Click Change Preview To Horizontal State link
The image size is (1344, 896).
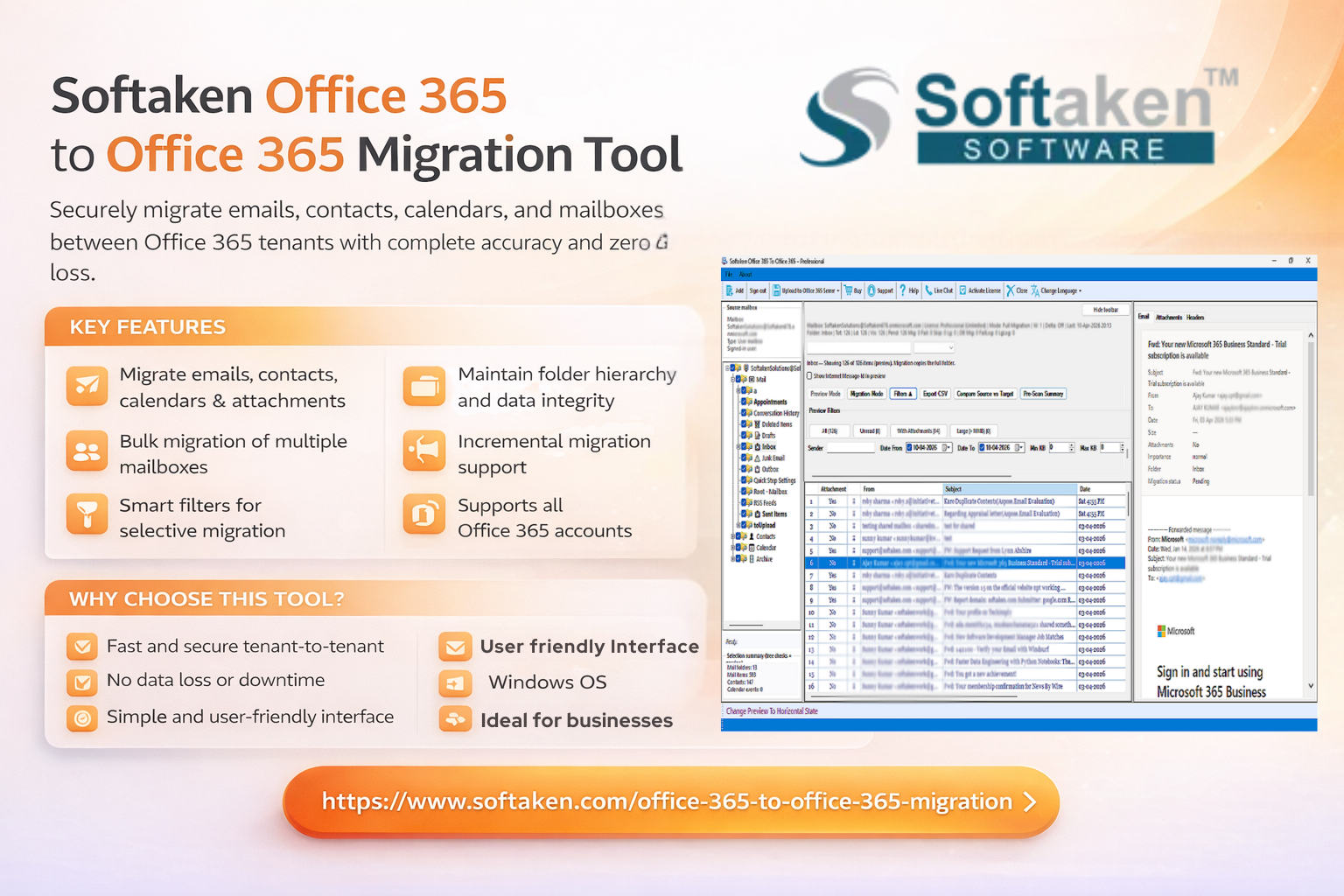pos(772,711)
